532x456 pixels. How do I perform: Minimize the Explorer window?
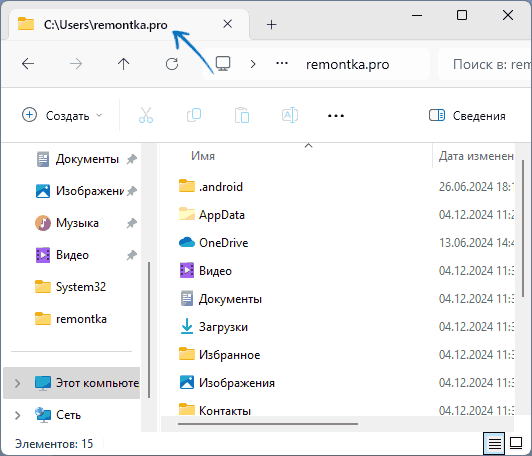point(417,15)
